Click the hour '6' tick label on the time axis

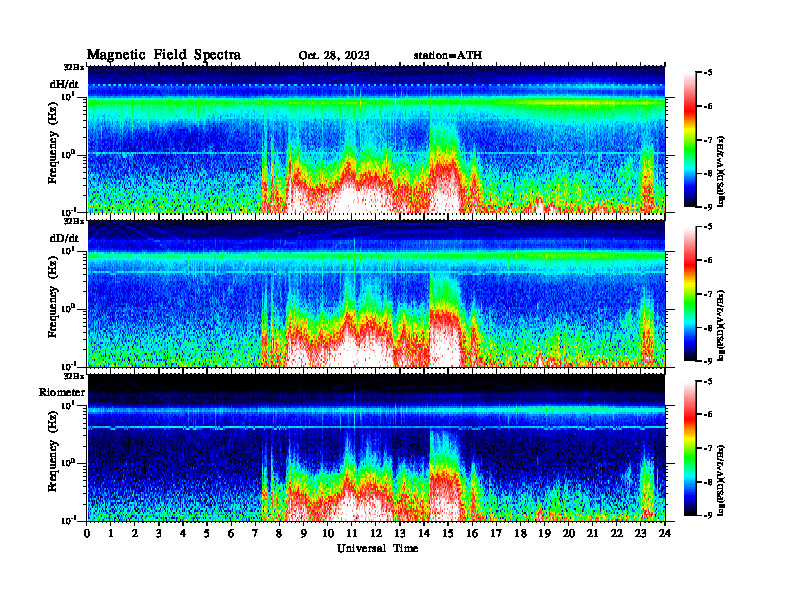(x=231, y=534)
